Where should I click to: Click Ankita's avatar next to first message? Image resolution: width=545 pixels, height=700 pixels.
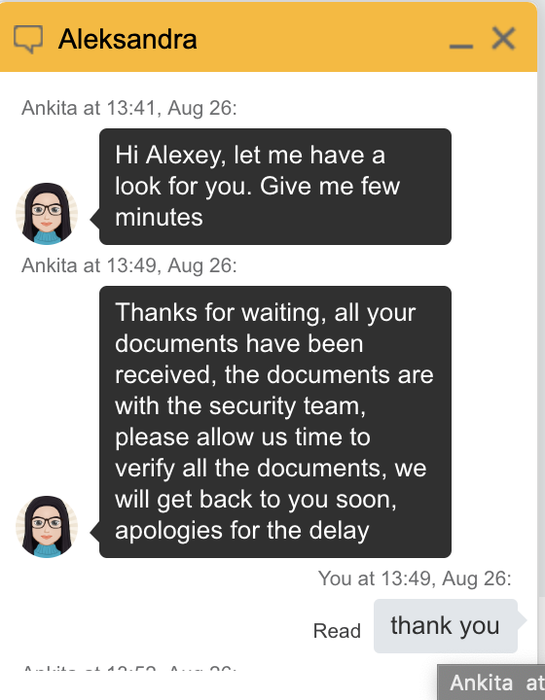pos(46,213)
